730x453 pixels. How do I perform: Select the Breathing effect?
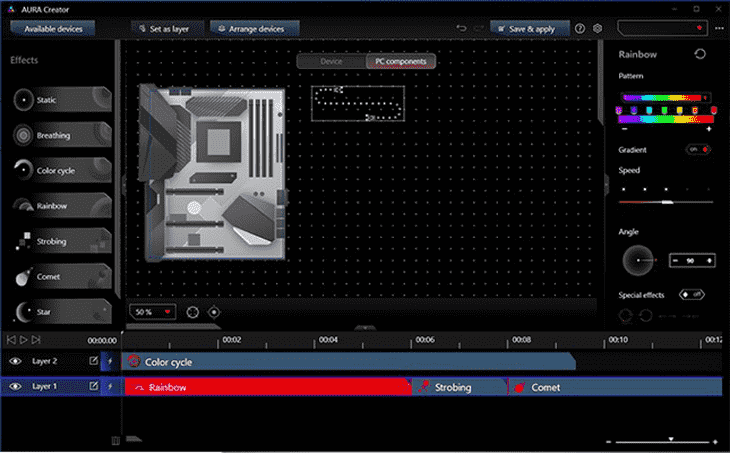click(x=63, y=135)
